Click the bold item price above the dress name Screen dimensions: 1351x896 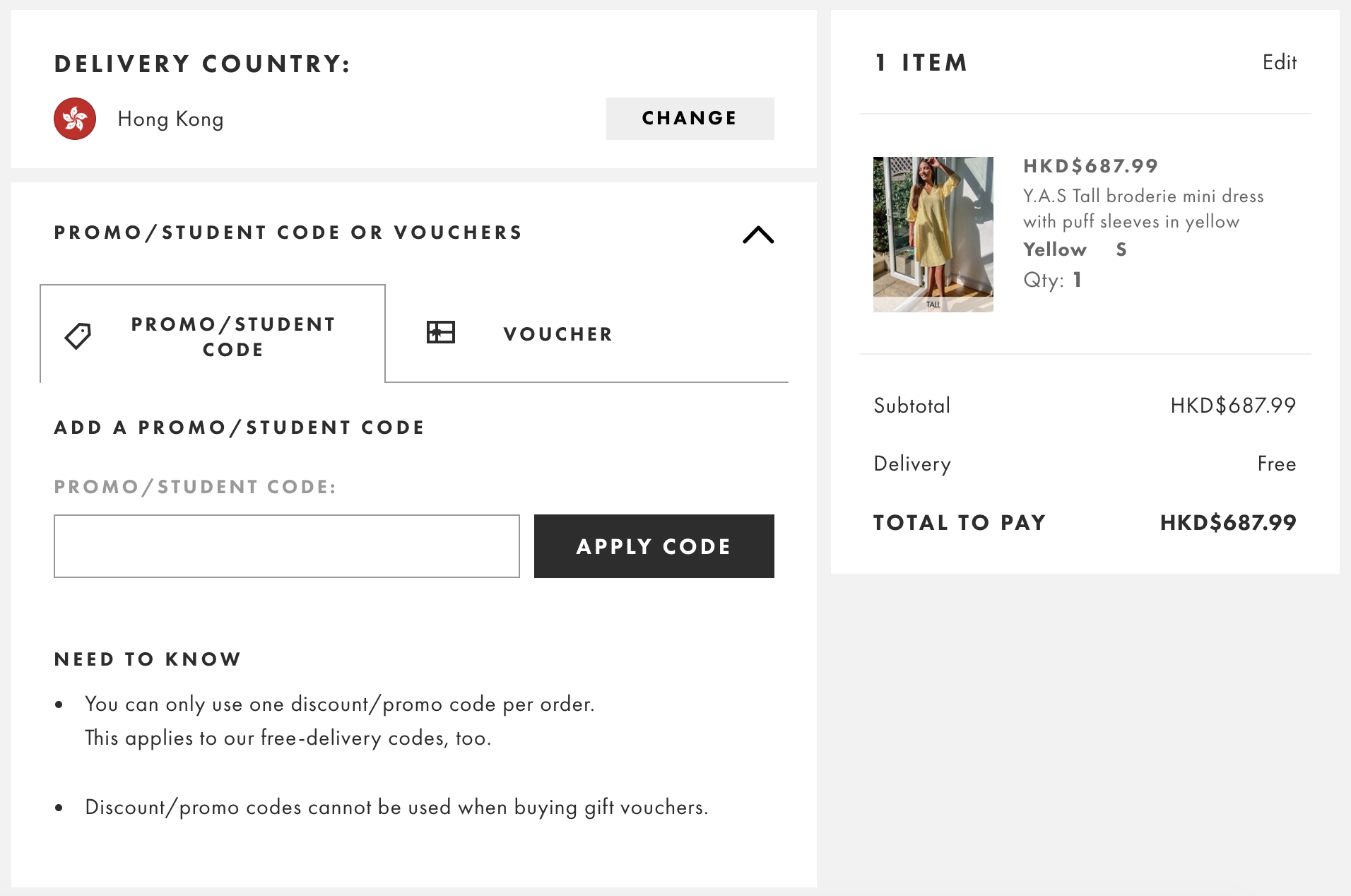tap(1090, 166)
